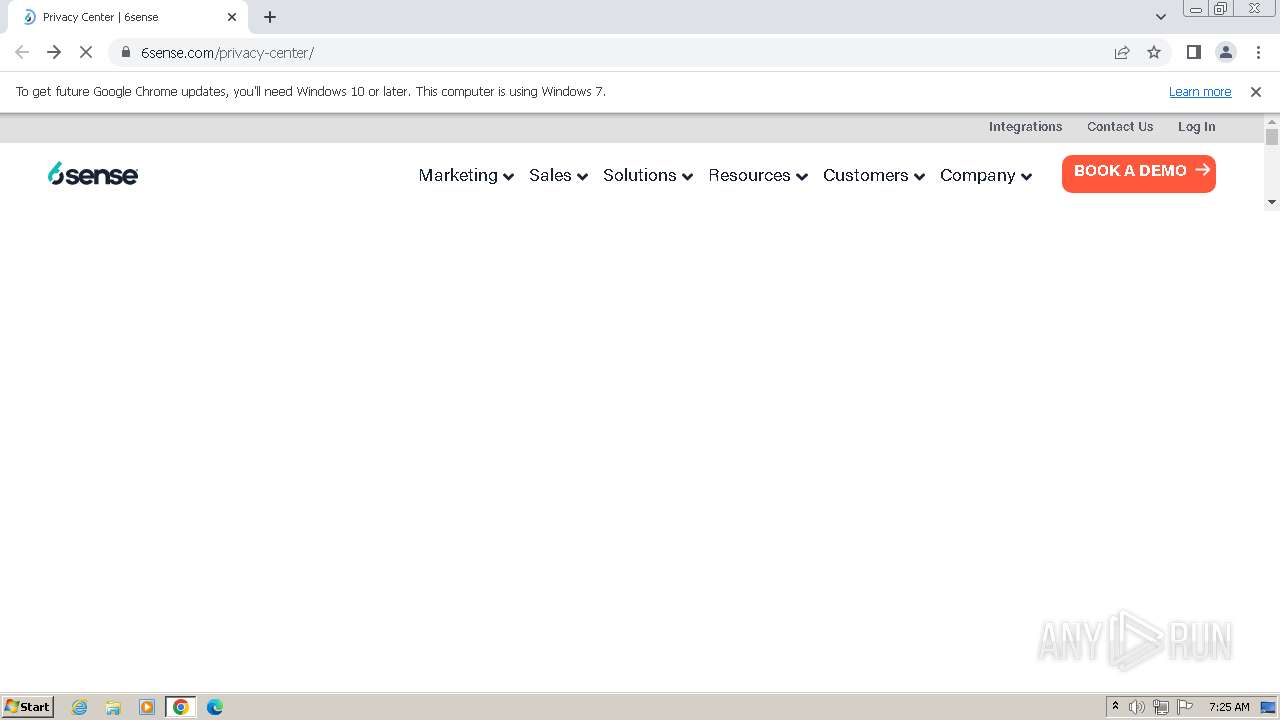
Task: Expand the Sales menu
Action: 558,175
